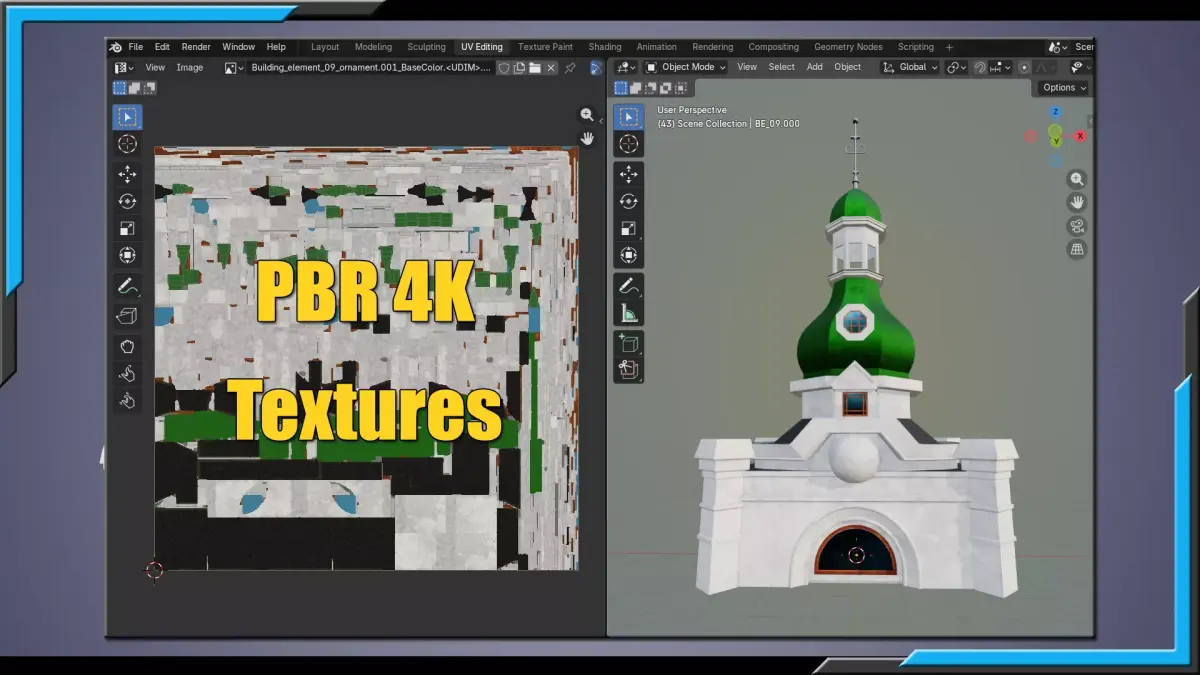Select the UV editor Scale tool
Image resolution: width=1200 pixels, height=675 pixels.
point(127,229)
